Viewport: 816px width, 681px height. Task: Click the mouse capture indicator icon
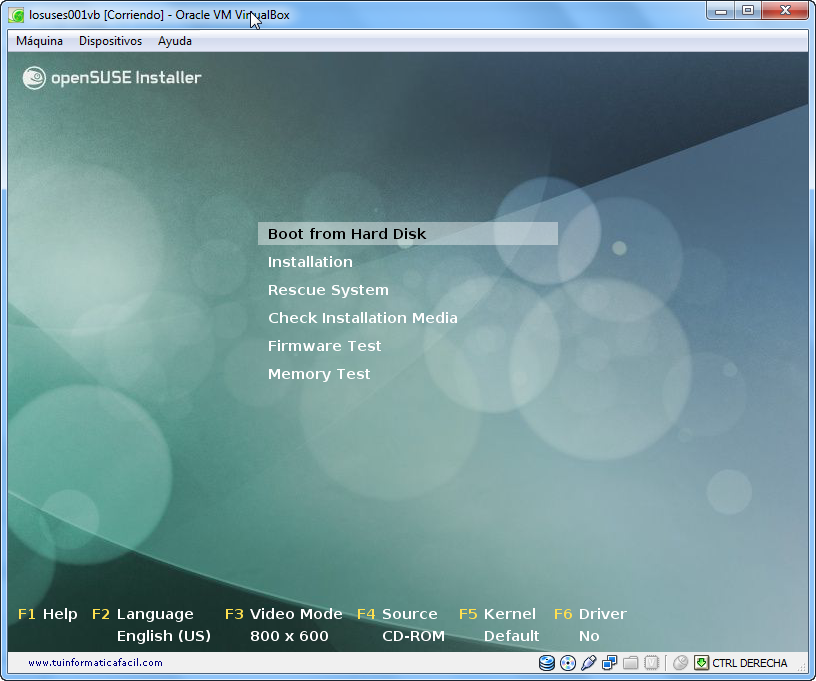[680, 663]
